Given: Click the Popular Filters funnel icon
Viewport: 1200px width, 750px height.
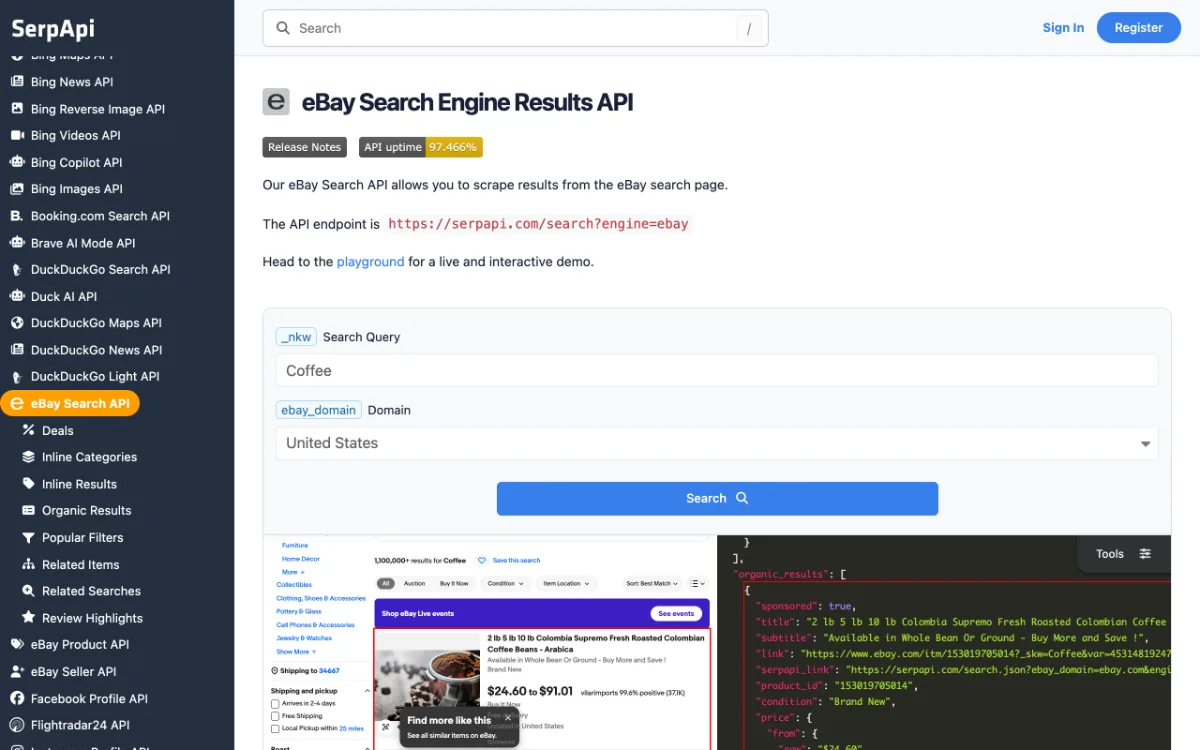Looking at the screenshot, I should click(x=28, y=537).
